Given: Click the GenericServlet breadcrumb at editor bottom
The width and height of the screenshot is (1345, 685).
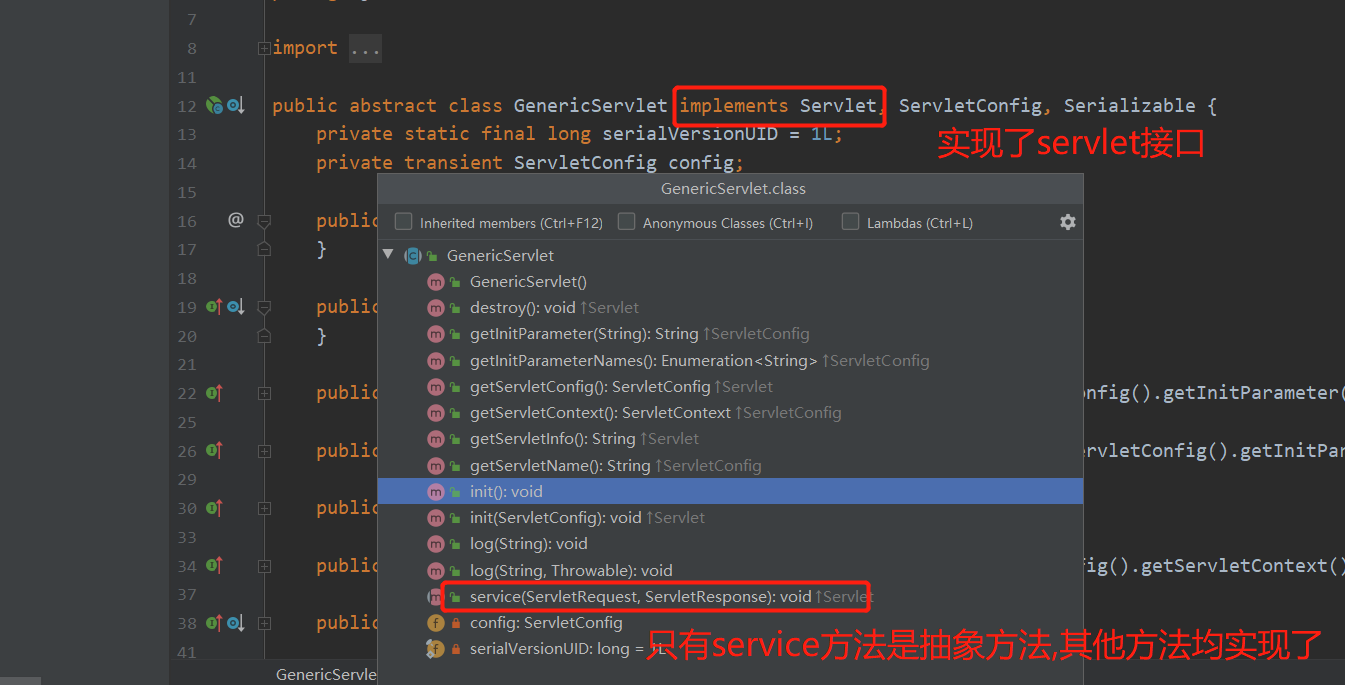Looking at the screenshot, I should click(326, 674).
